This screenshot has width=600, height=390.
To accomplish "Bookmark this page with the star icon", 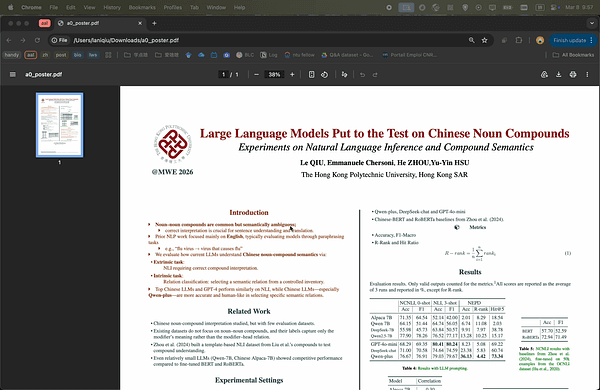I will pyautogui.click(x=484, y=40).
